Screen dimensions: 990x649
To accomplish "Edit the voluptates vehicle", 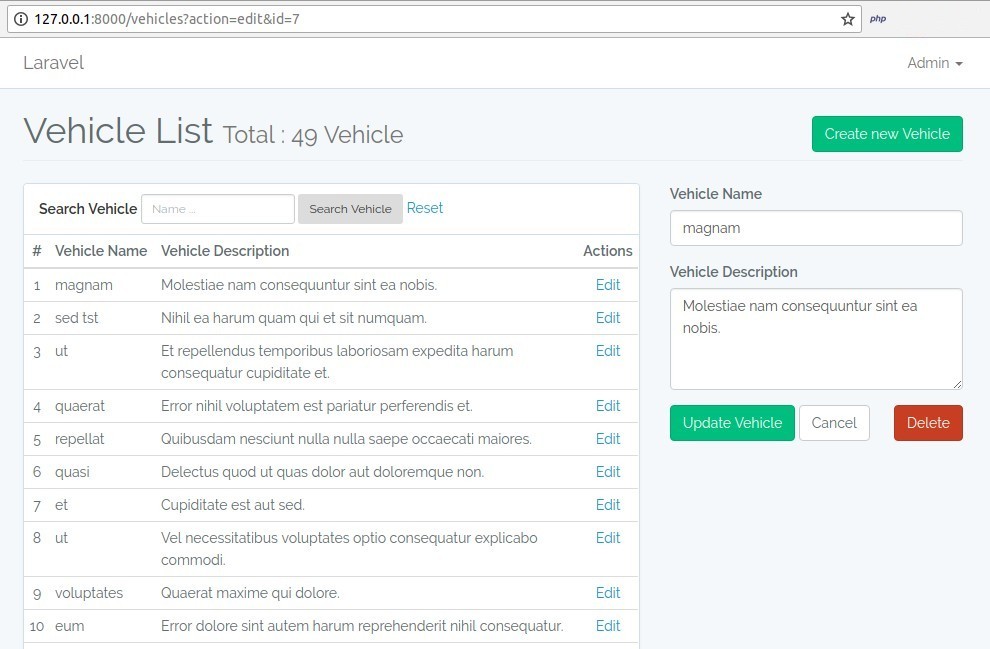I will tap(607, 593).
